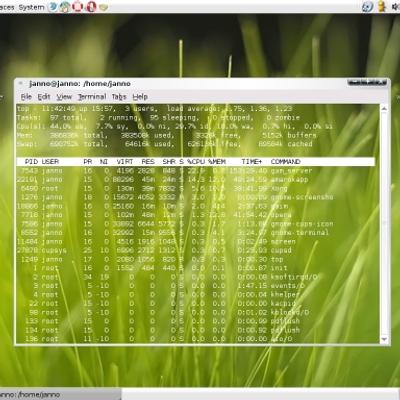Open the Tabs menu
Viewport: 400px width, 400px height.
(x=119, y=97)
